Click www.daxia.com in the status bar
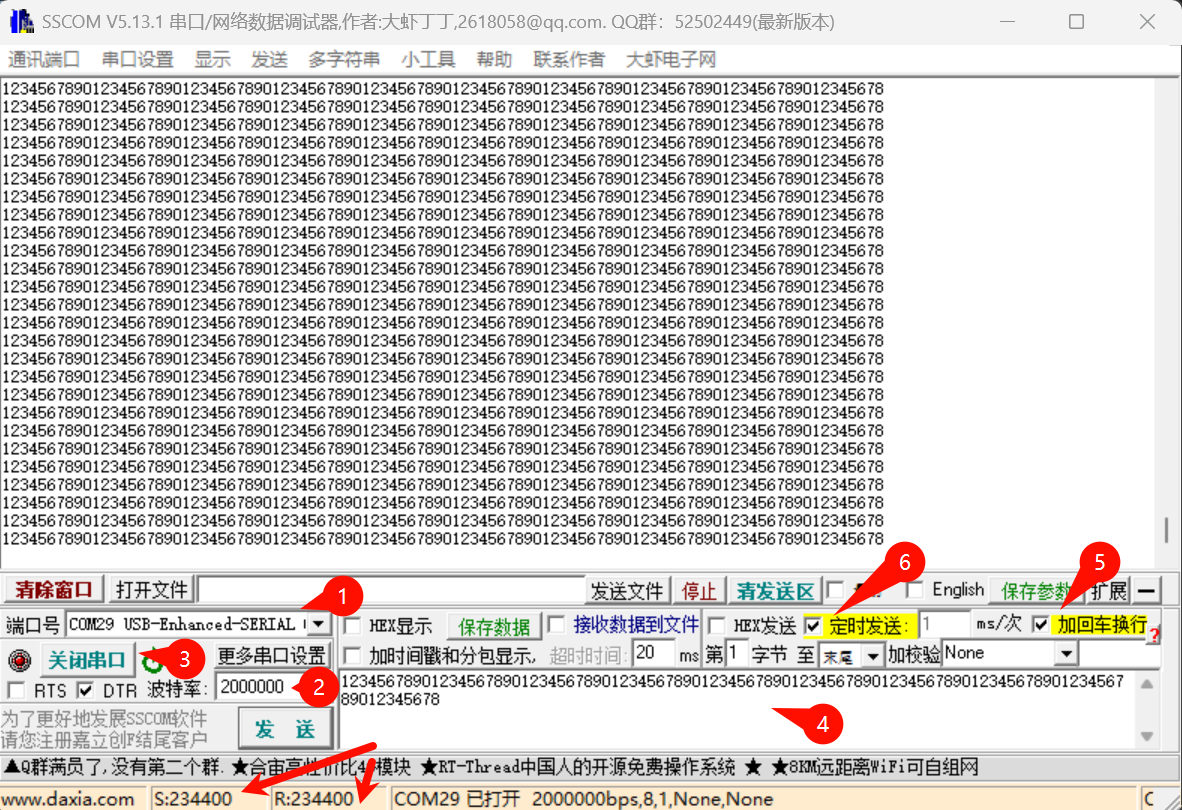Image resolution: width=1182 pixels, height=810 pixels. click(x=69, y=799)
